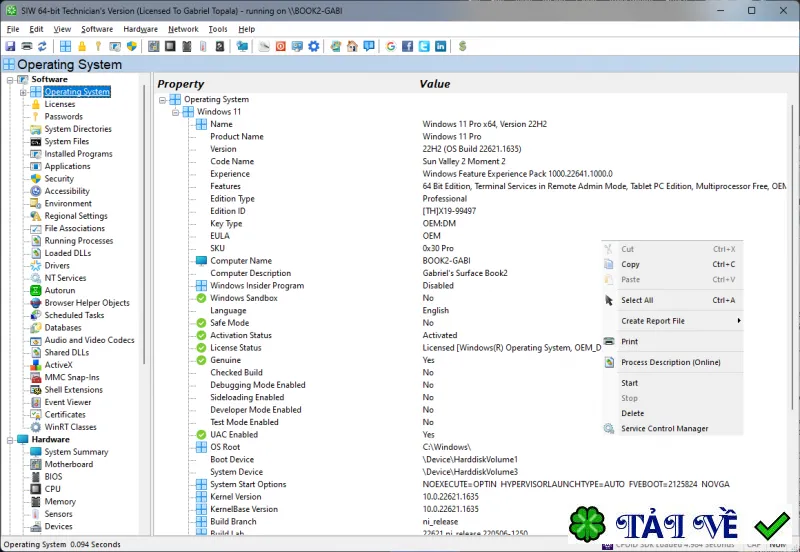
Task: Collapse the Hardware tree node
Action: (10, 440)
